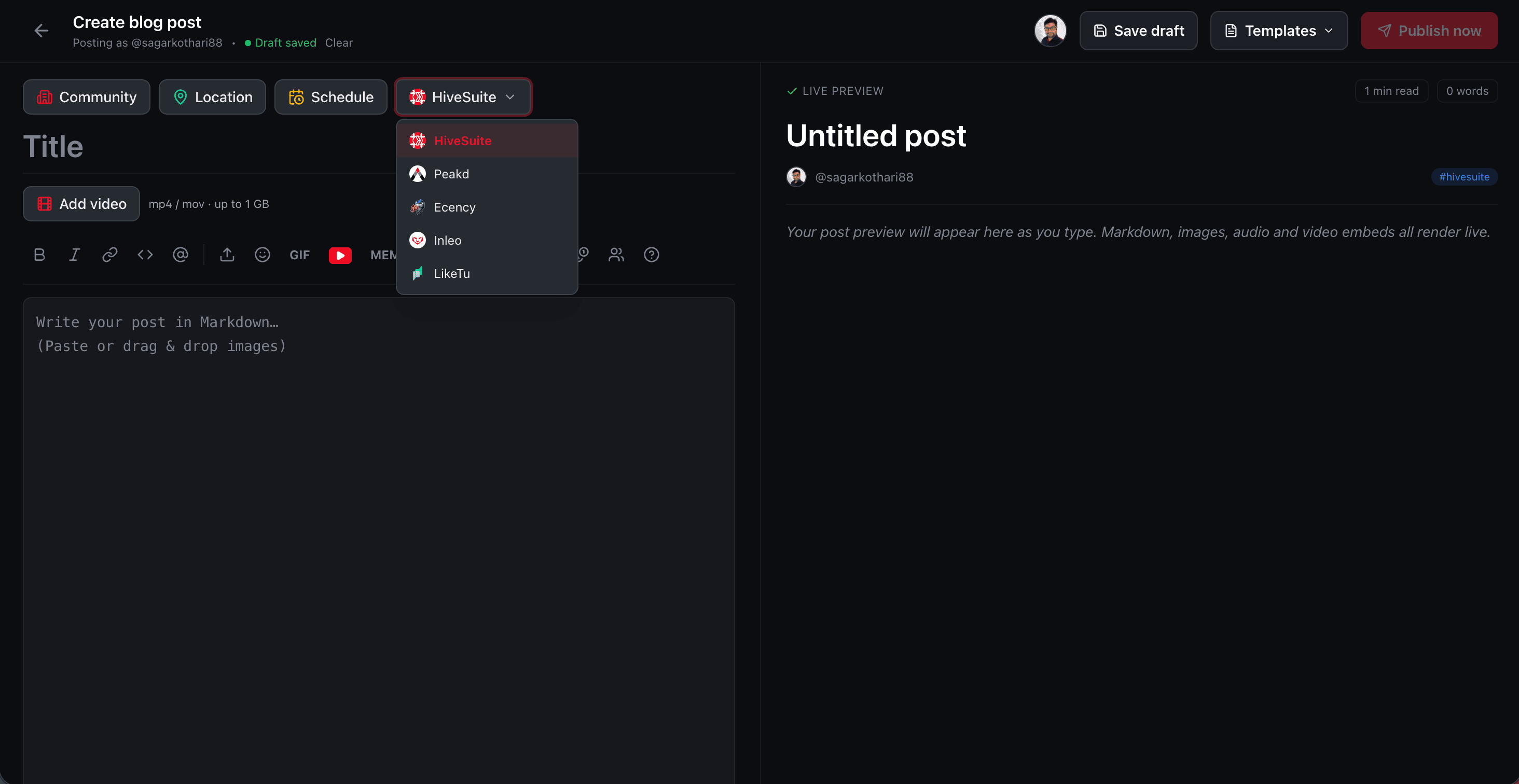Insert a link using the chain icon
Viewport: 1519px width, 784px height.
coord(109,255)
